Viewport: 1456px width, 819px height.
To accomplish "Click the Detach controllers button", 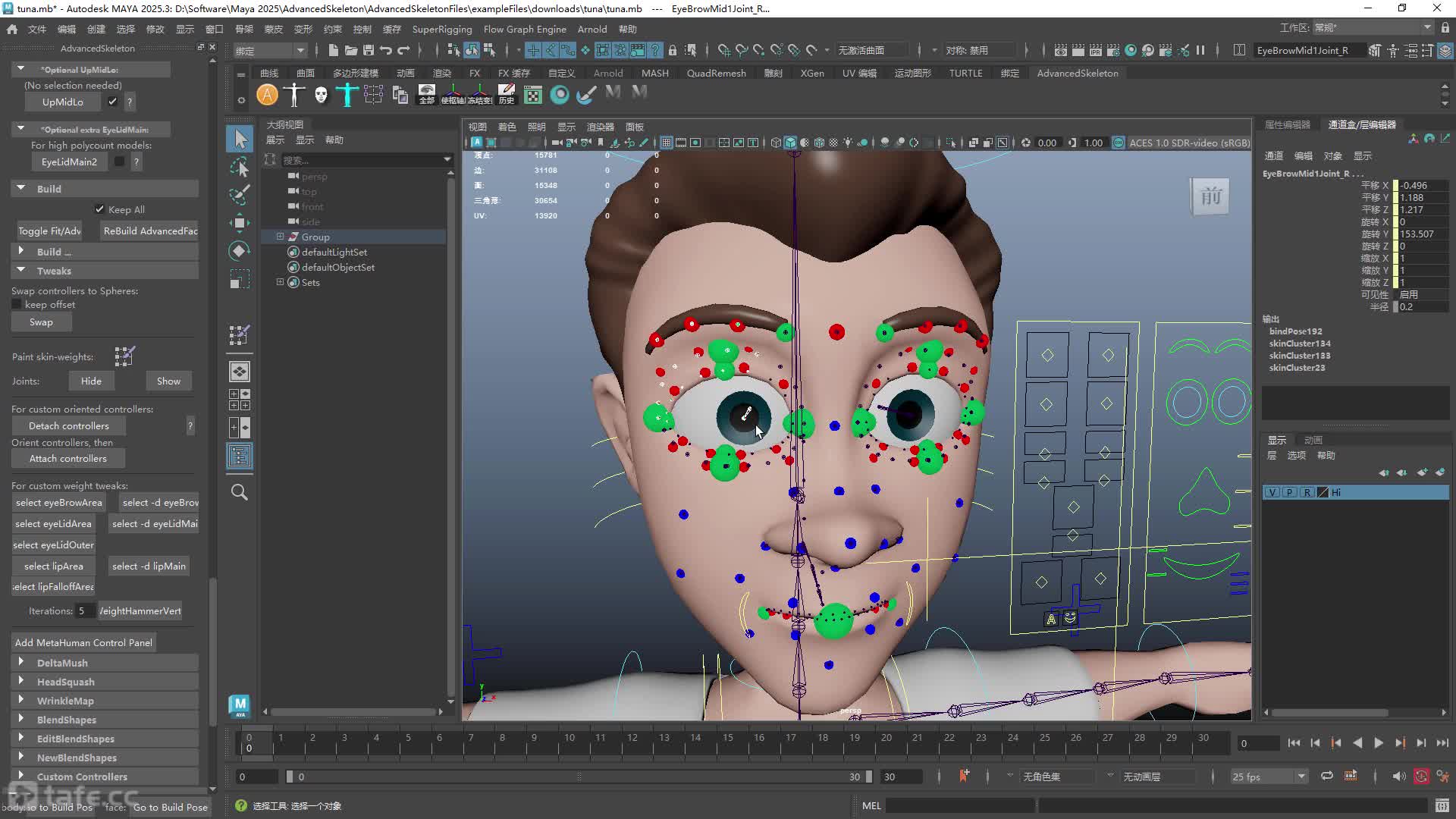I will [69, 425].
